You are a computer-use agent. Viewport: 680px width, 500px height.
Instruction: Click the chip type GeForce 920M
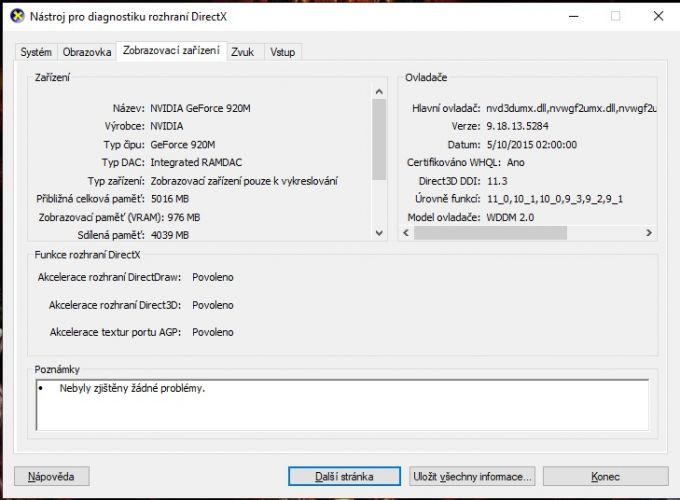pyautogui.click(x=183, y=145)
